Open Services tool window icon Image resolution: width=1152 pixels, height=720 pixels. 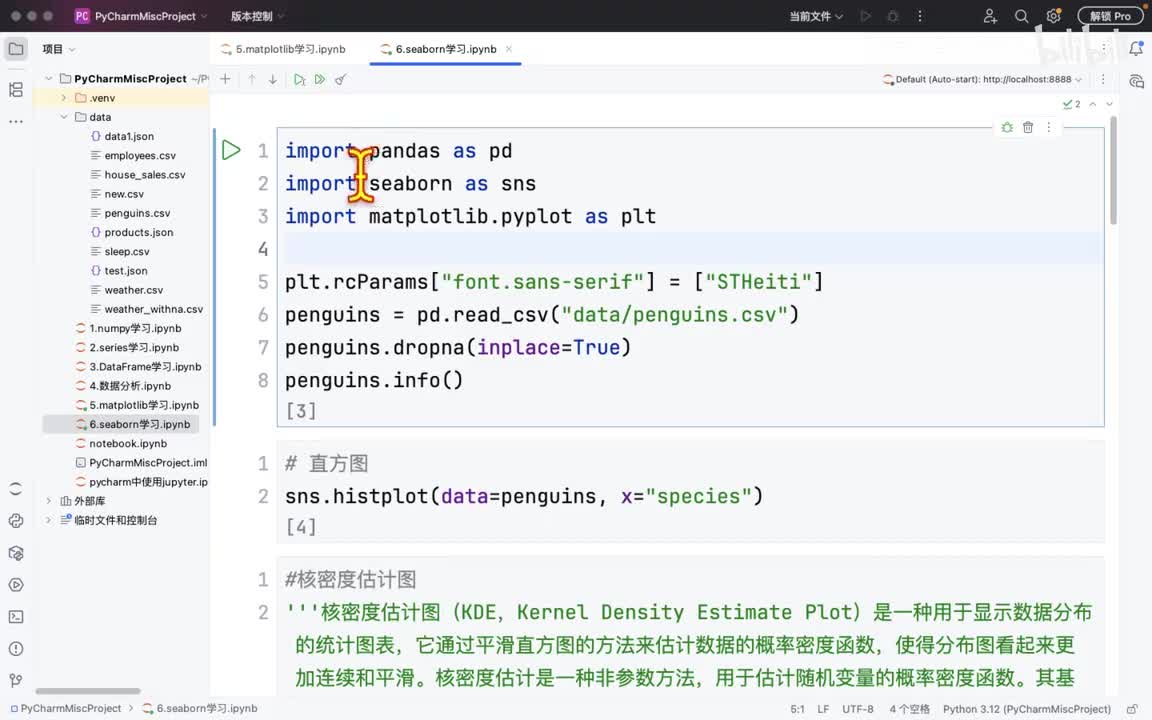15,585
